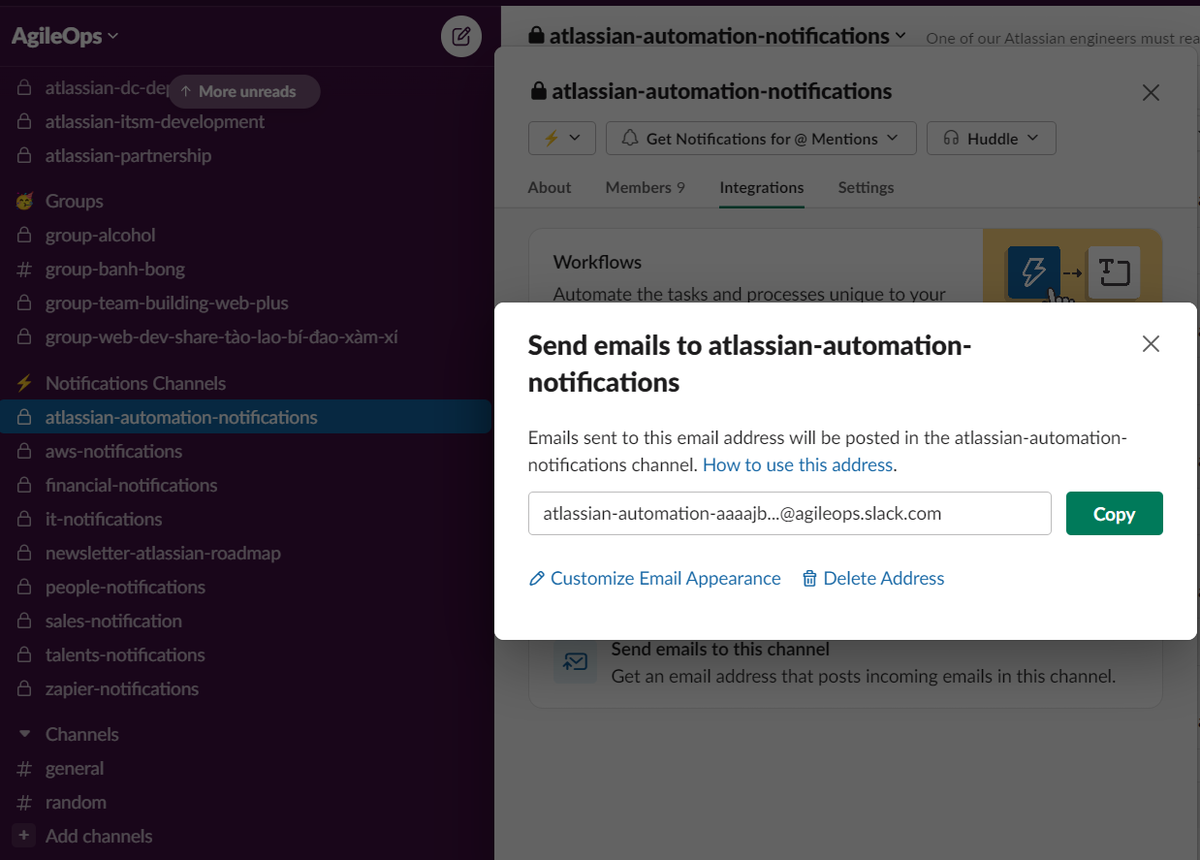1200x860 pixels.
Task: Click the email address input field
Action: pos(789,514)
